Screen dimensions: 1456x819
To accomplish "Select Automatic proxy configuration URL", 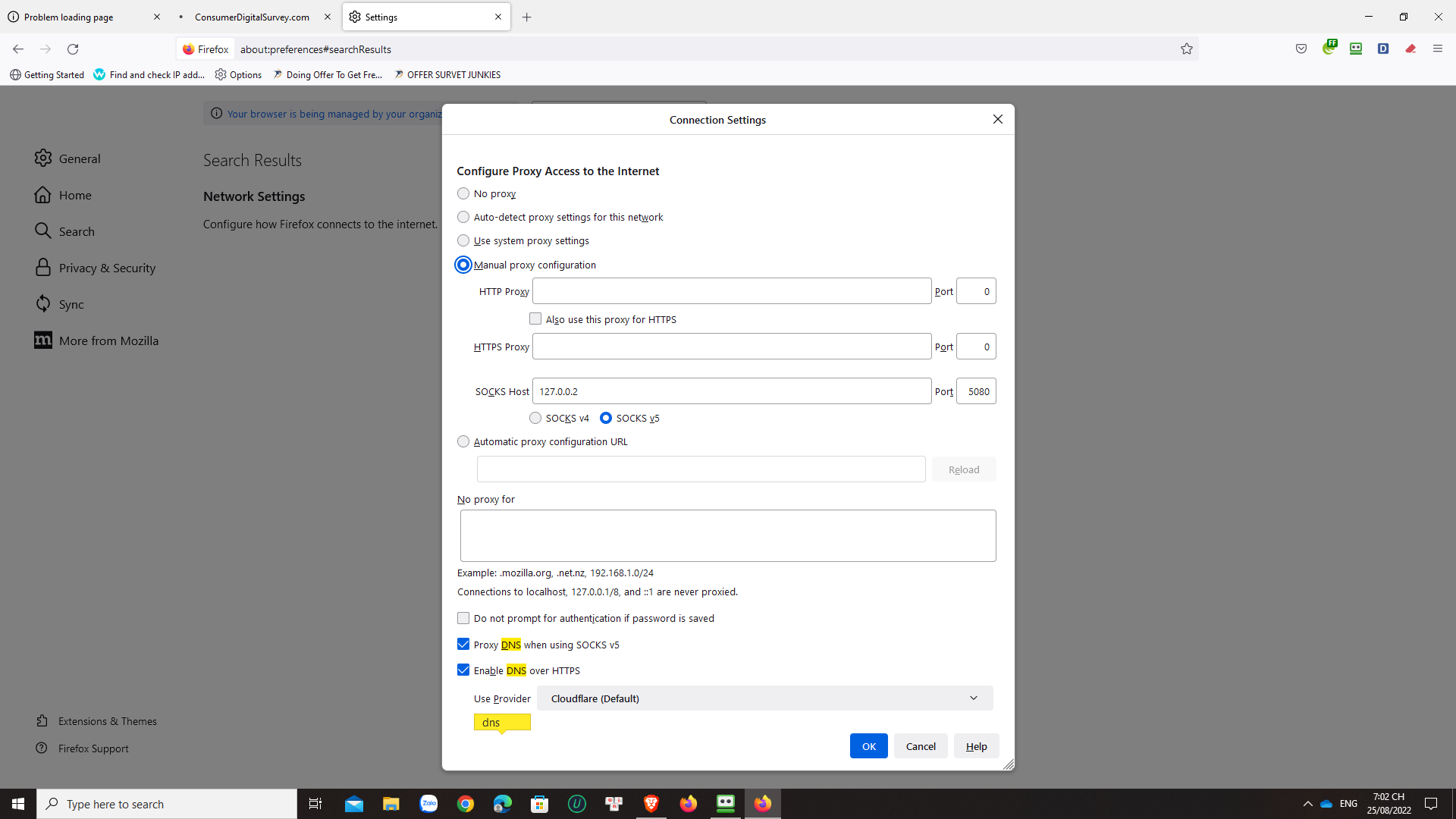I will (463, 441).
